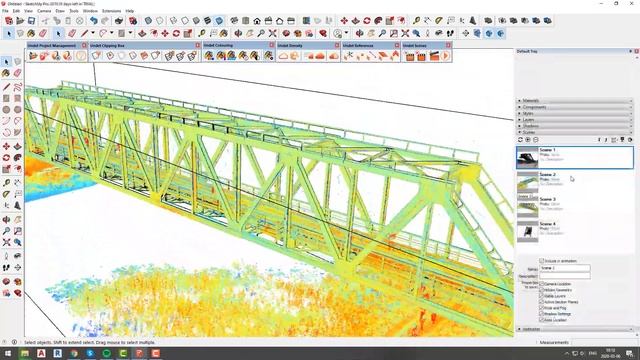This screenshot has width=640, height=360.
Task: Toggle Visible Layers checkbox
Action: [542, 296]
